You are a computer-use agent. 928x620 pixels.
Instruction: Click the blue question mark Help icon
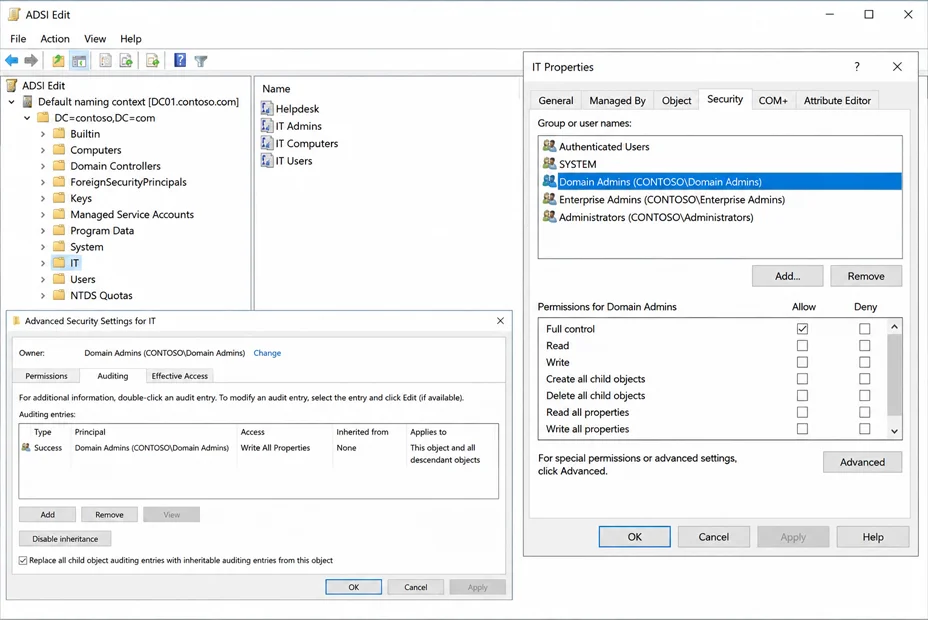[x=180, y=60]
